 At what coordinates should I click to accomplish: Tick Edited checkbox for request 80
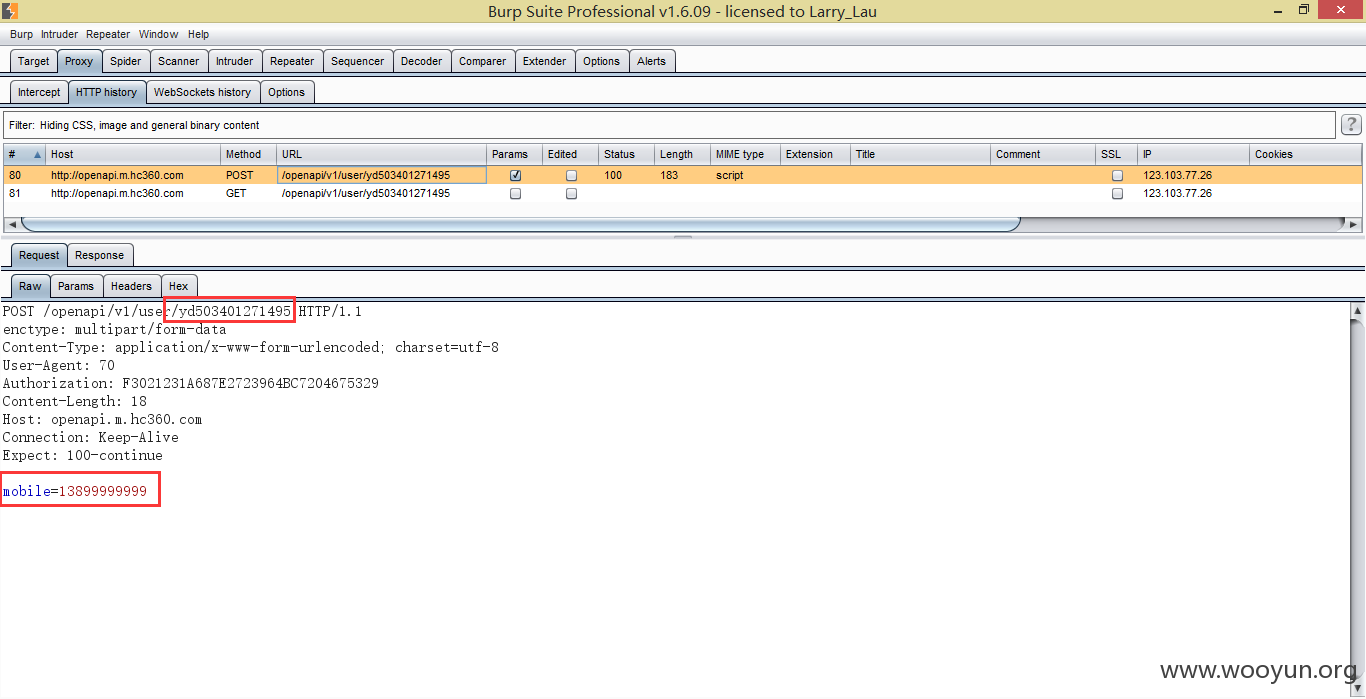point(571,175)
